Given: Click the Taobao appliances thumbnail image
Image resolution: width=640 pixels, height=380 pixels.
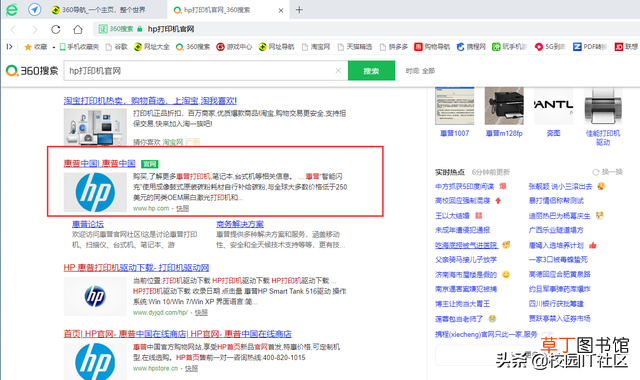Looking at the screenshot, I should [x=95, y=127].
